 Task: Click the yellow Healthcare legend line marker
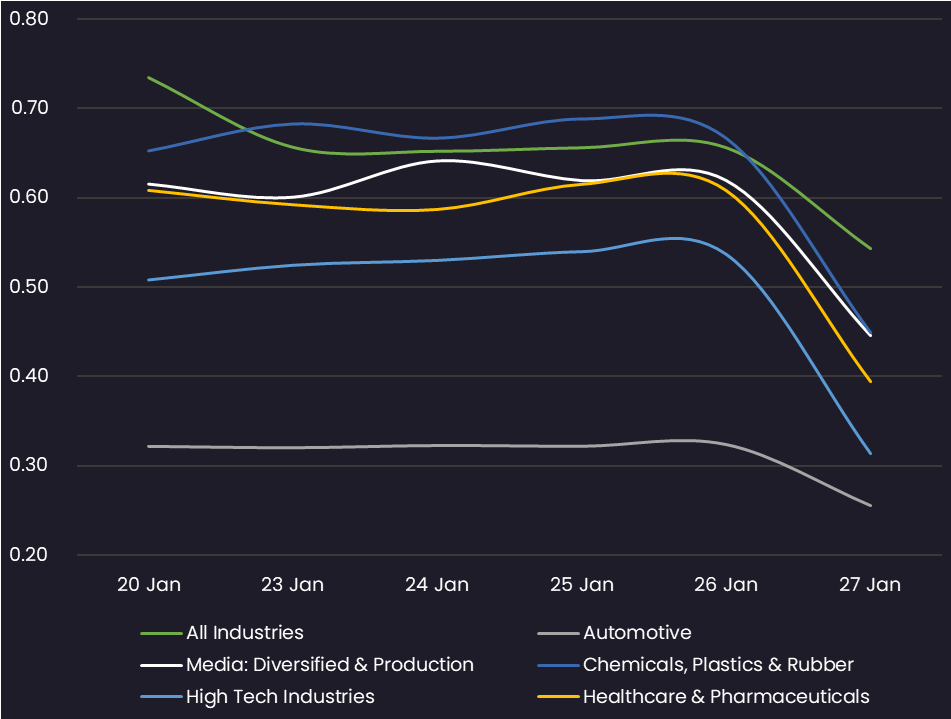coord(557,697)
